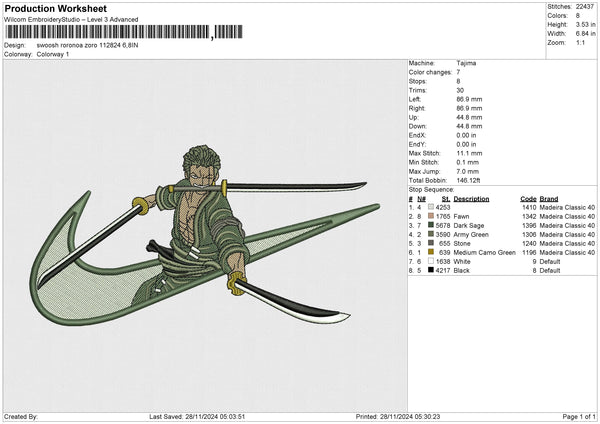Select the 'Brand' column header

[x=549, y=199]
